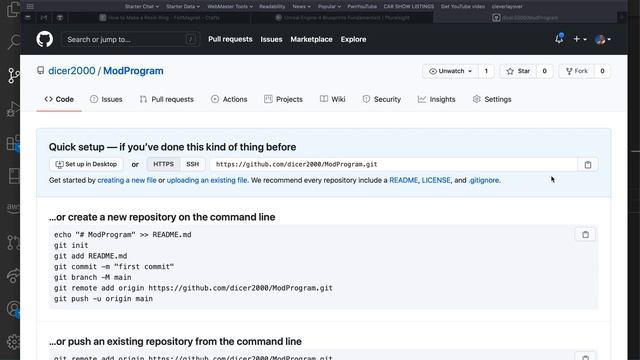Open the ModProgram repository link
This screenshot has width=640, height=360.
tap(133, 71)
